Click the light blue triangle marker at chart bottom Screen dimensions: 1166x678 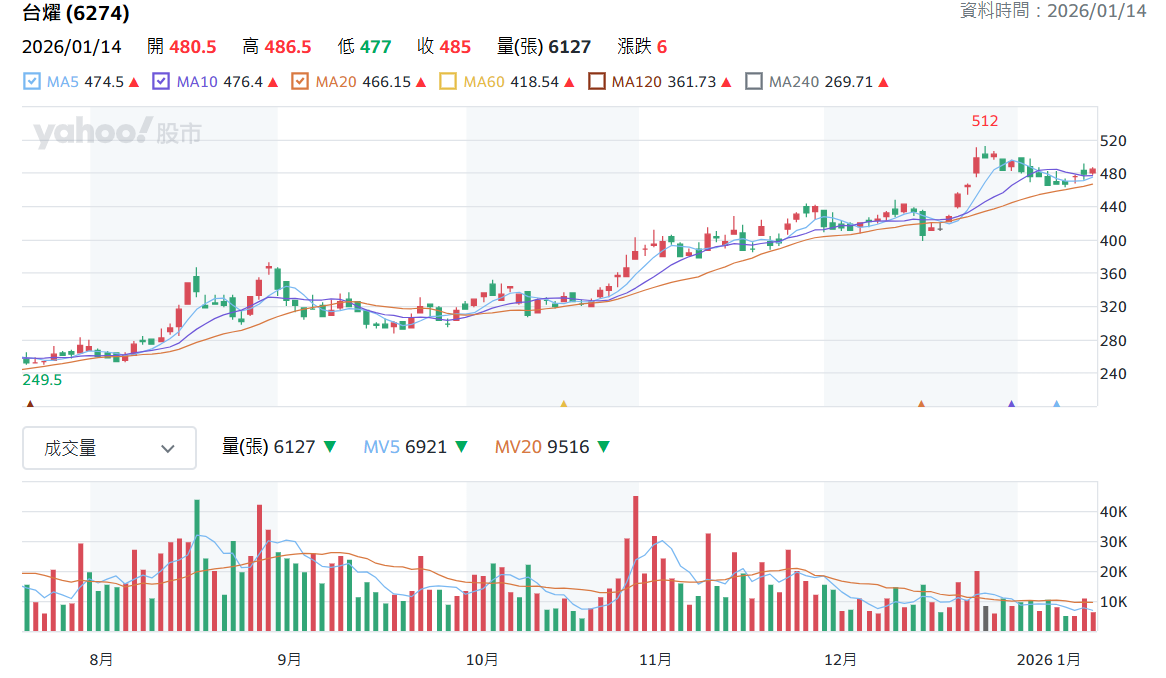pos(1057,404)
